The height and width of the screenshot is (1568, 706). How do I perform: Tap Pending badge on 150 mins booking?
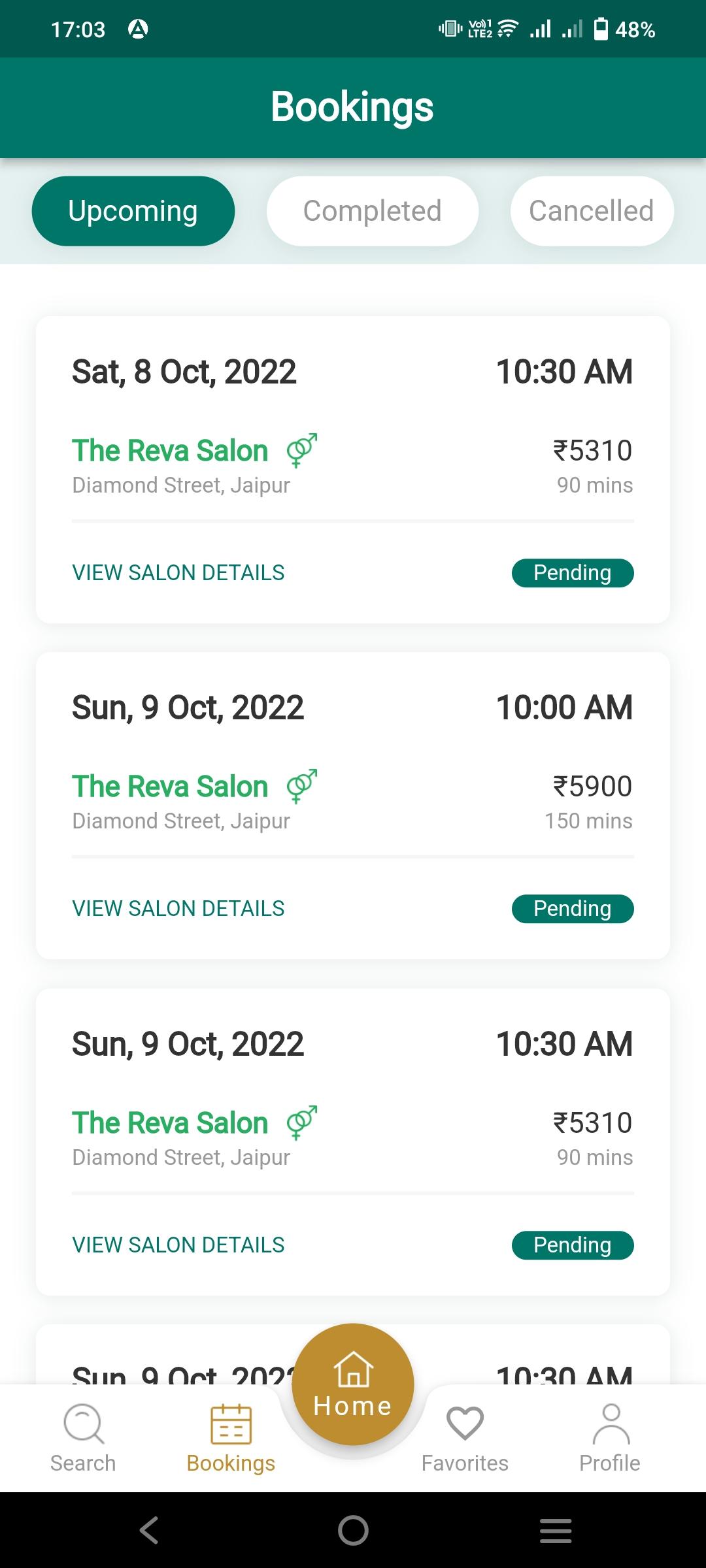(x=573, y=909)
